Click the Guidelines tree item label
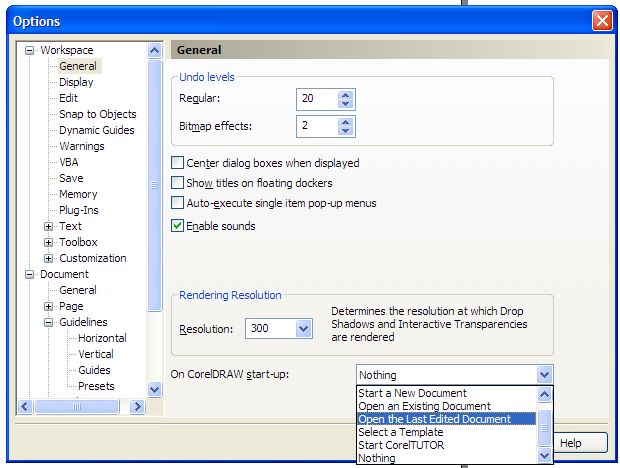Viewport: 620px width, 468px height. tap(83, 323)
